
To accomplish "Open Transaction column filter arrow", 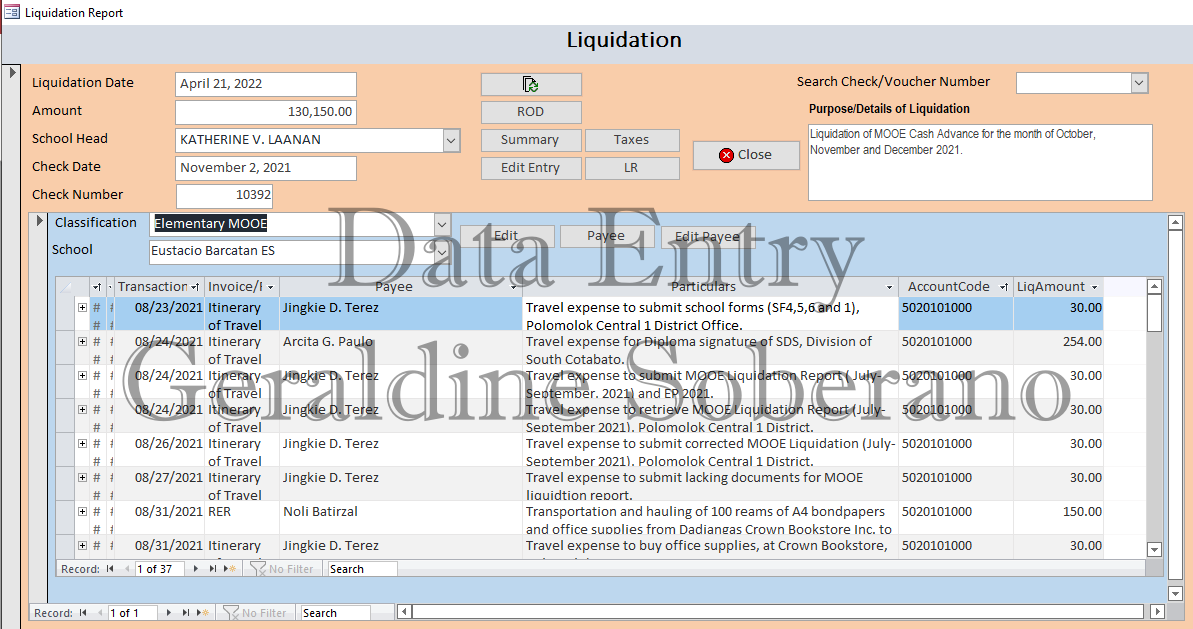I will click(196, 287).
